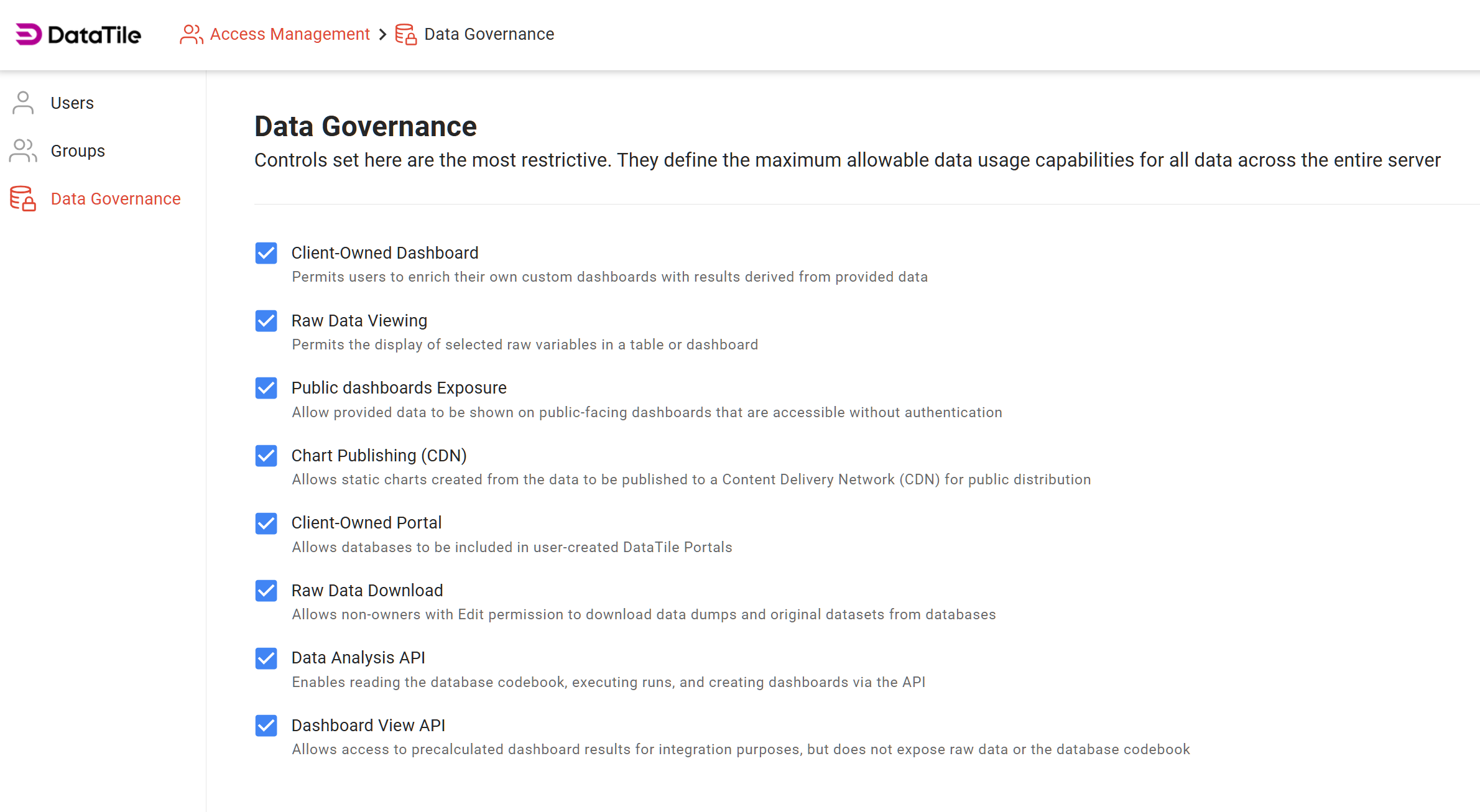Click the DataTile logo

(x=77, y=35)
